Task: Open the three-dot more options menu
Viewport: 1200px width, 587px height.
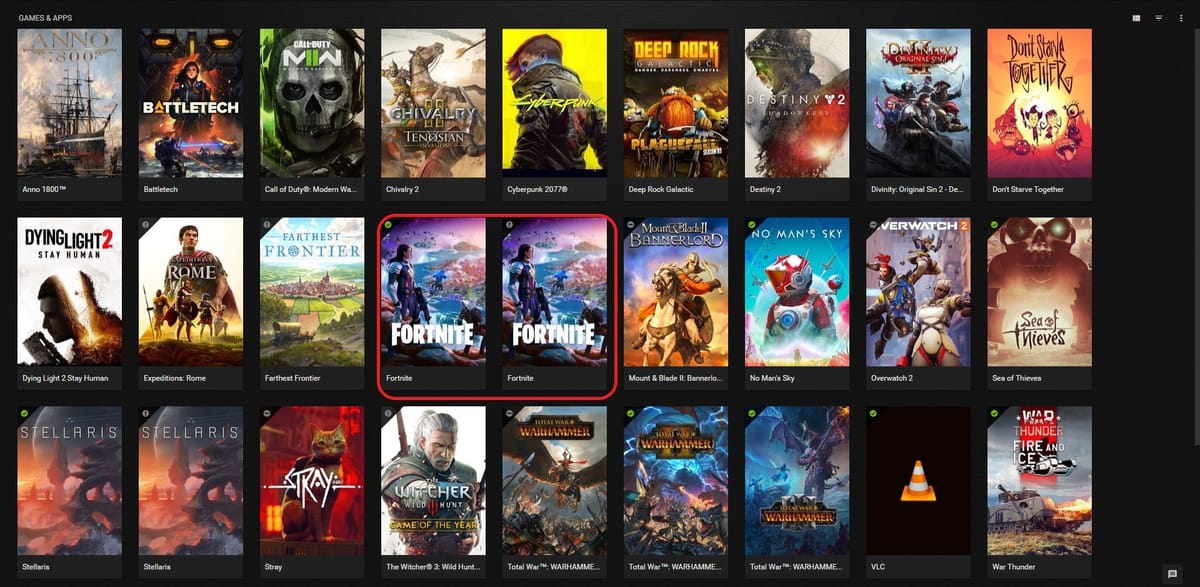Action: point(1181,18)
